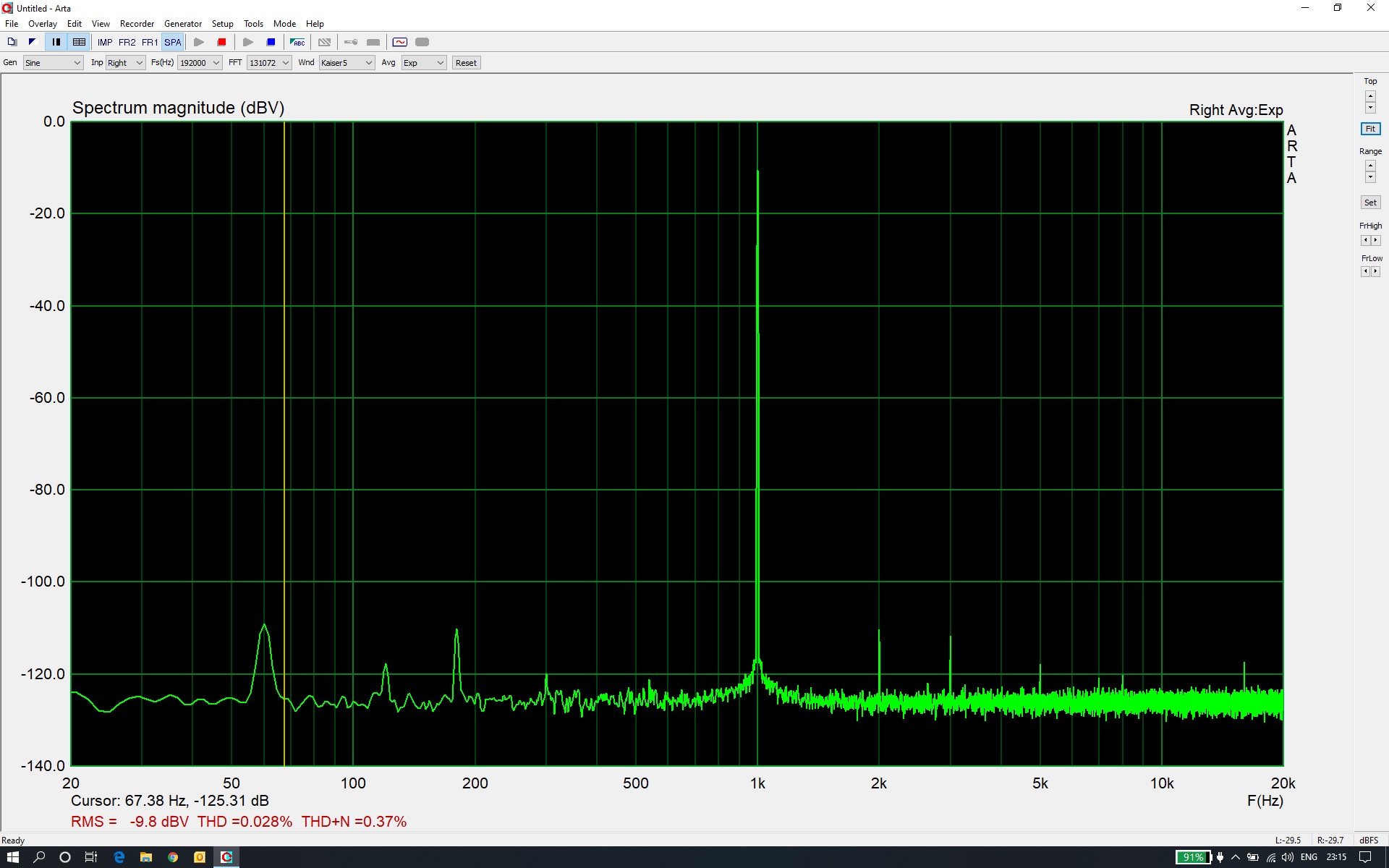Open Windows taskbar search

(39, 857)
